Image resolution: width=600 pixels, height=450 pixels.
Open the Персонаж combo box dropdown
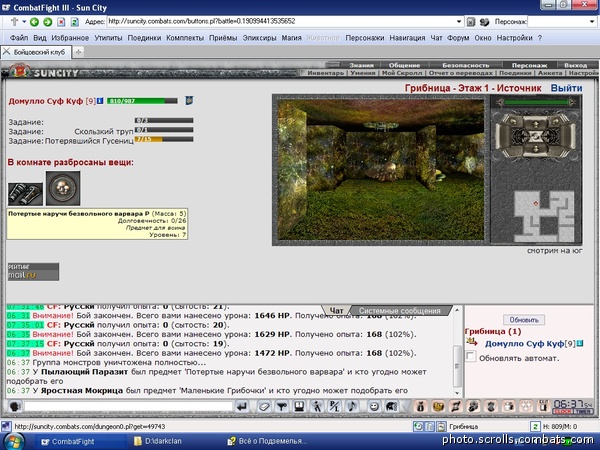592,21
